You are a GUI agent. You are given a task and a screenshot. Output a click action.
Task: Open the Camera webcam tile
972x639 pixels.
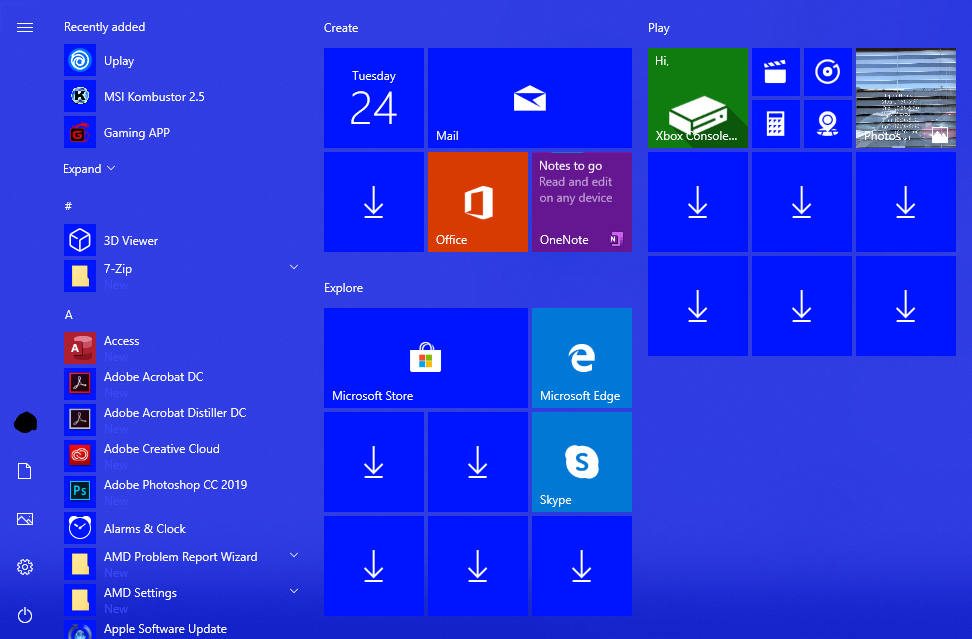(828, 124)
